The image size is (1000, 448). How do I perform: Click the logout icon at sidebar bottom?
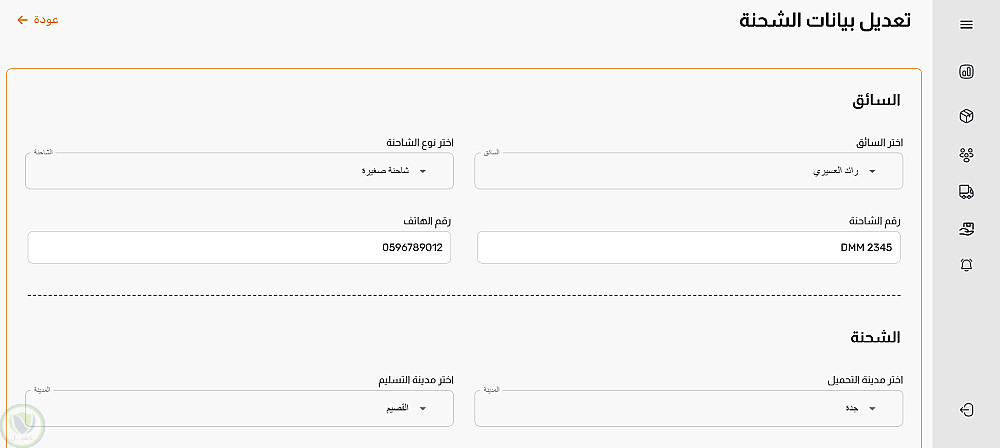(x=966, y=409)
